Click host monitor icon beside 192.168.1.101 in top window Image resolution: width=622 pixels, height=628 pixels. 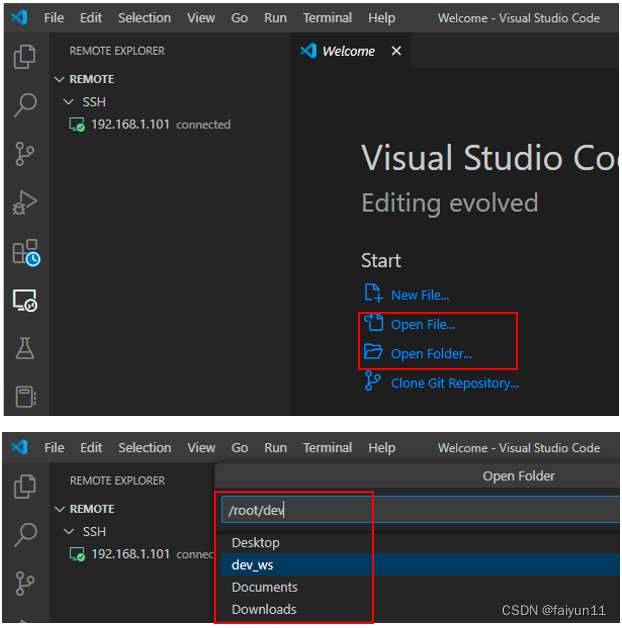coord(76,125)
